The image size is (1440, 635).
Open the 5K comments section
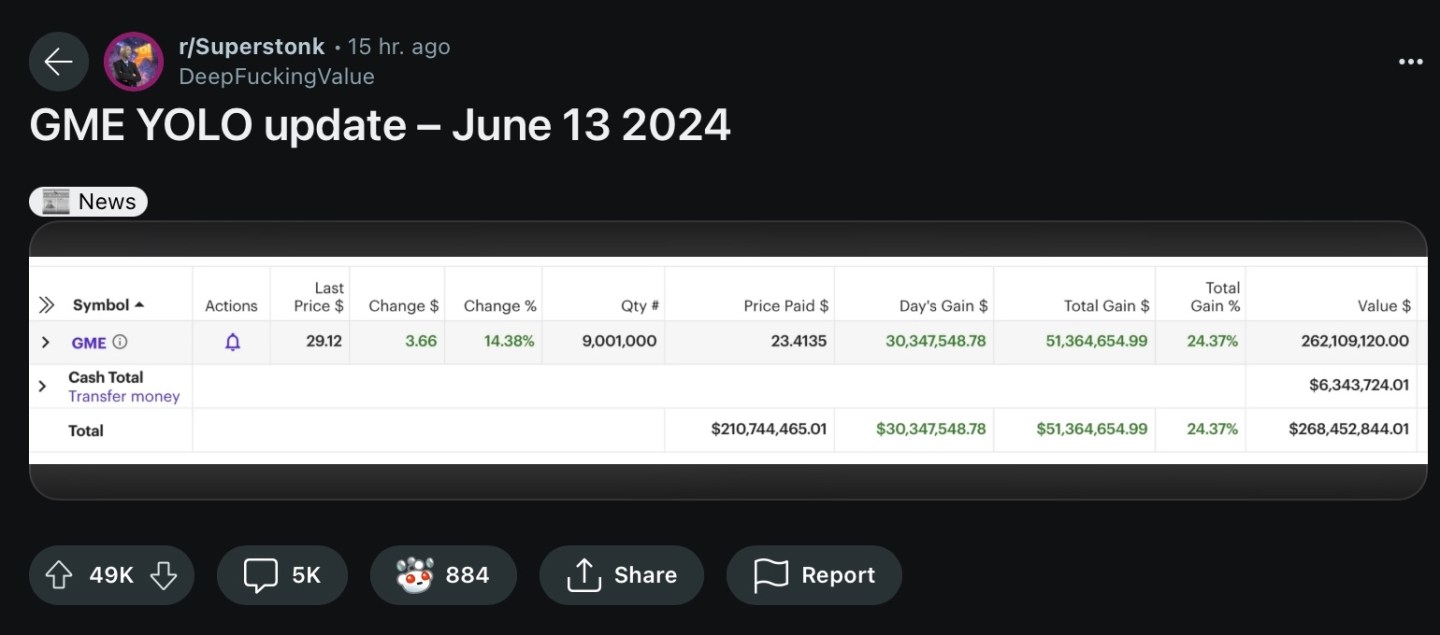point(282,575)
